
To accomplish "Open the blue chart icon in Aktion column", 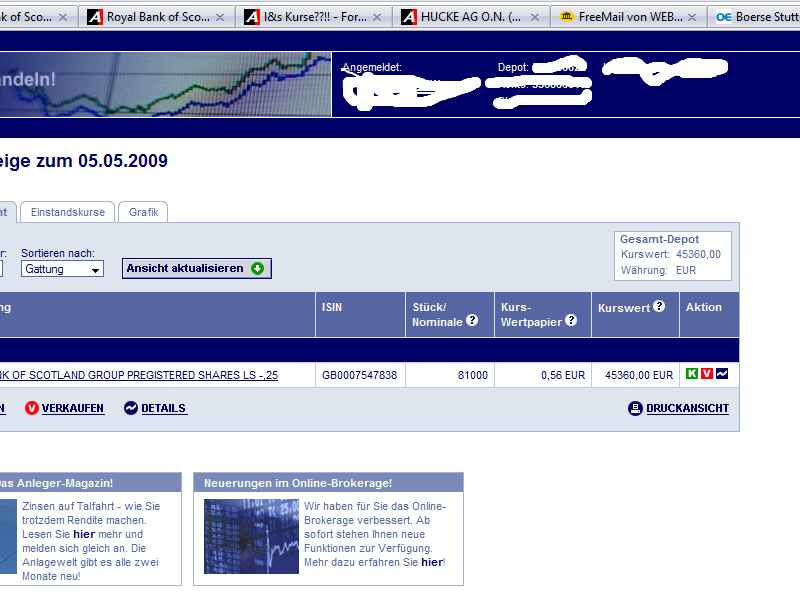I will [722, 373].
